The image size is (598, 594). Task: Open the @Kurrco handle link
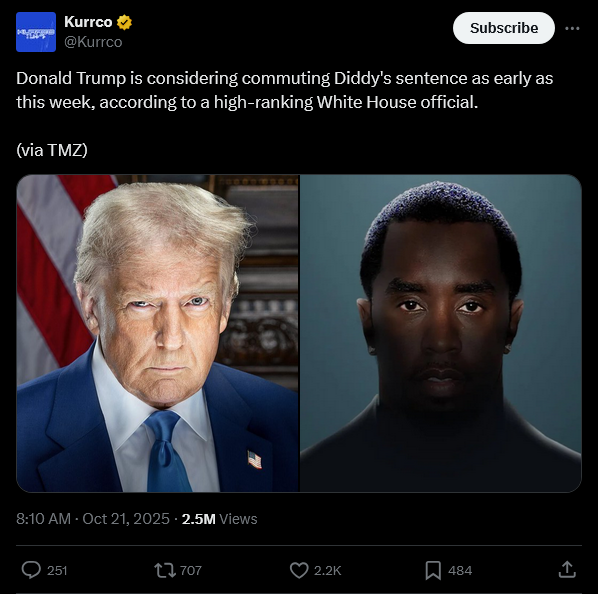pos(93,42)
